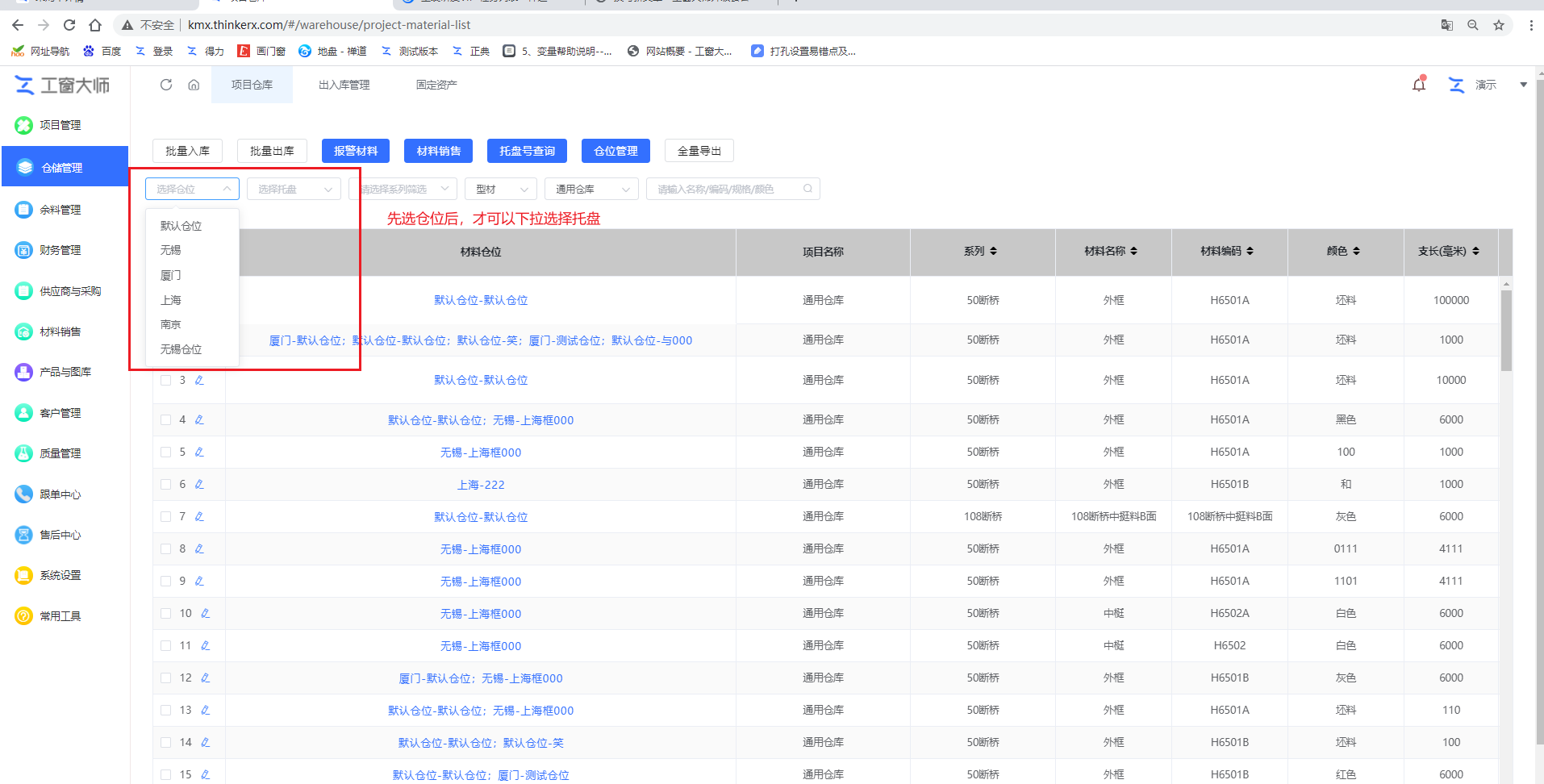Select checkbox for row 8
Screen dimensions: 1544x784
coord(165,549)
